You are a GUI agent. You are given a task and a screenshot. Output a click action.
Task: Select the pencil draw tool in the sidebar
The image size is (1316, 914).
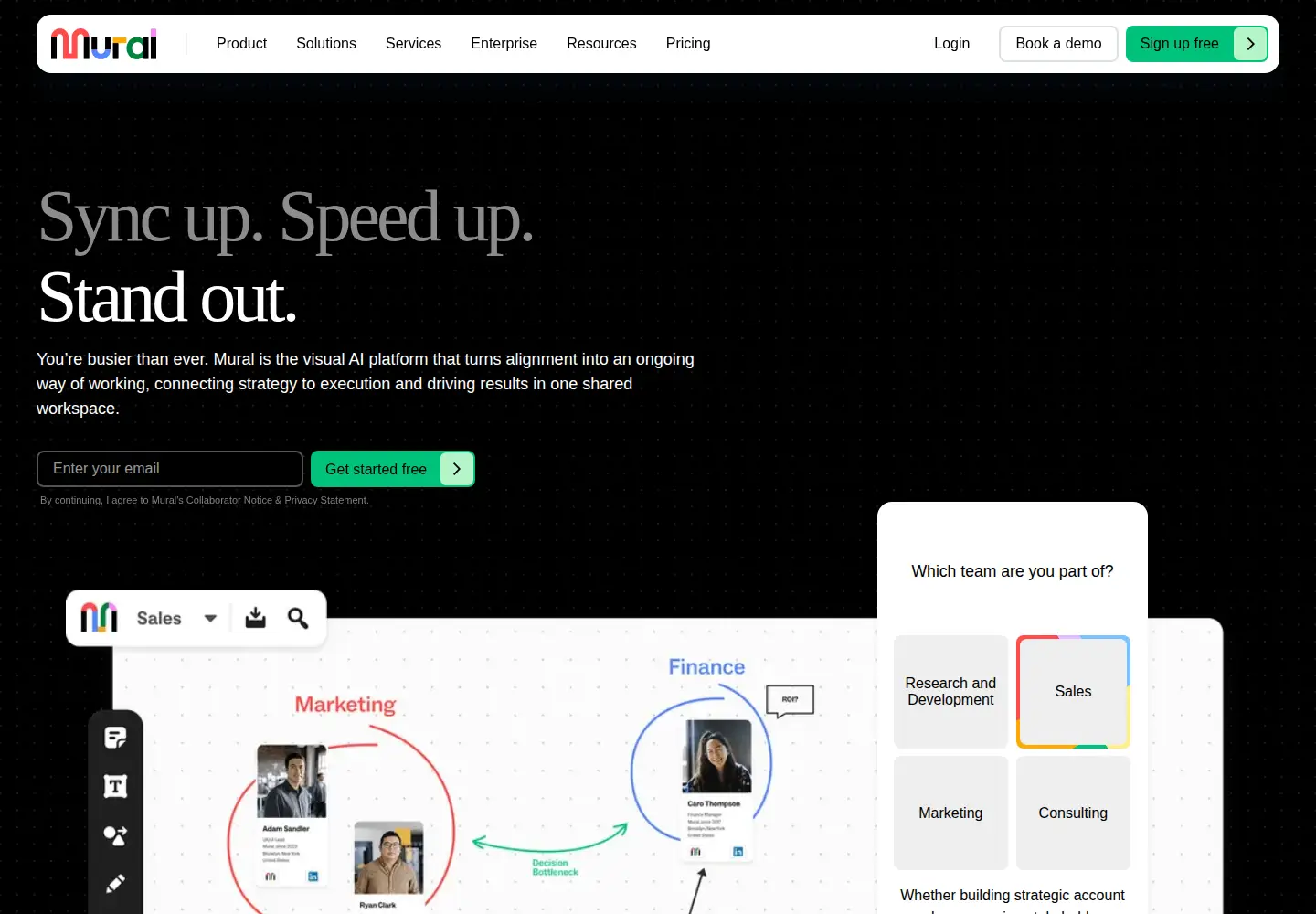click(115, 884)
